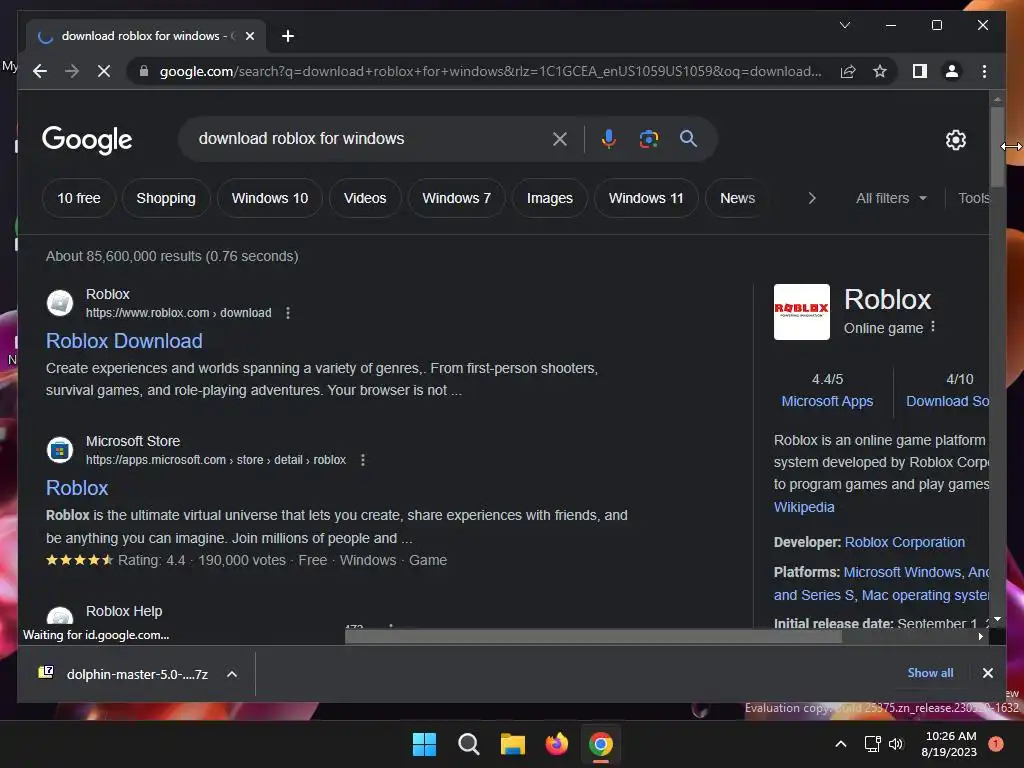Close the downloads bar

point(987,673)
